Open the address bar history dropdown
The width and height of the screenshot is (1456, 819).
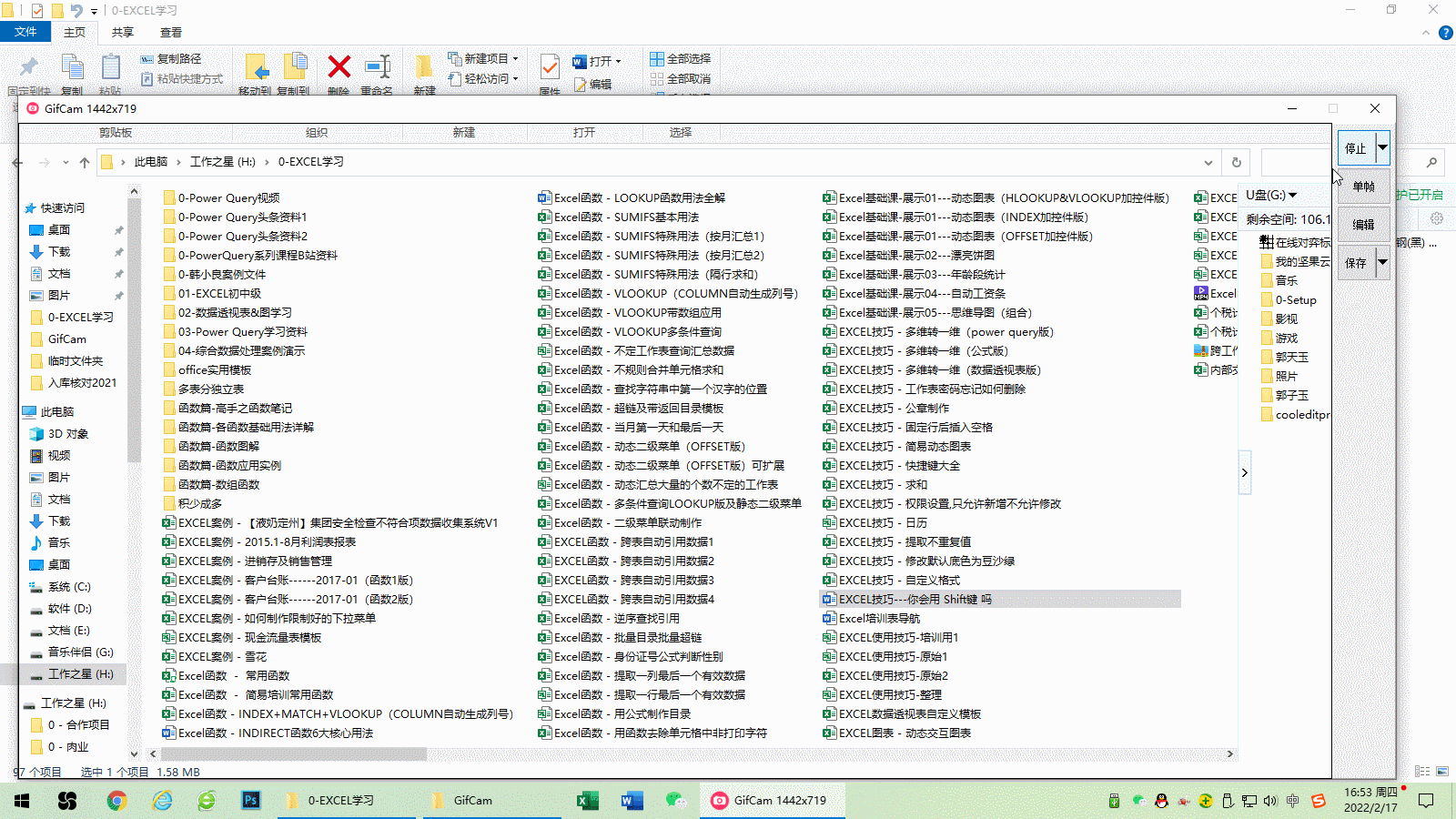1208,162
